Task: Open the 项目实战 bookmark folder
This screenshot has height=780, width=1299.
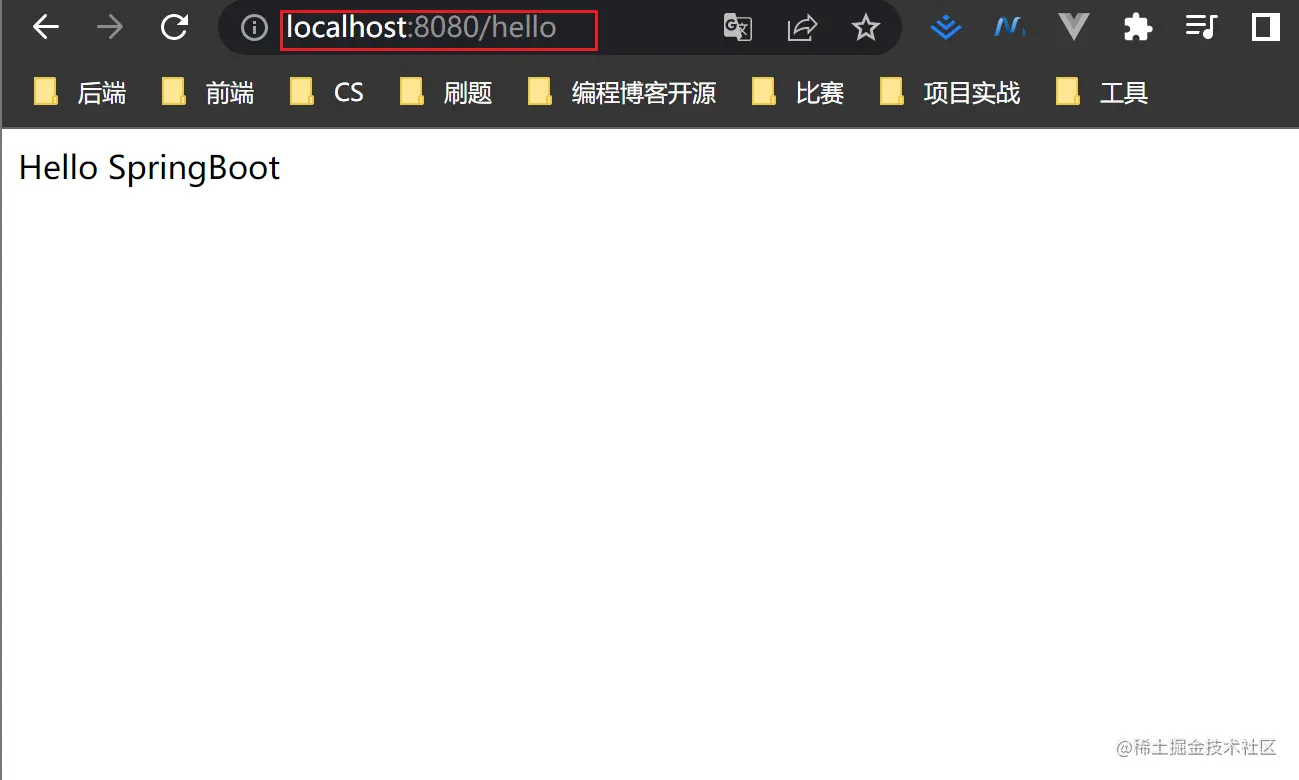Action: click(x=950, y=93)
